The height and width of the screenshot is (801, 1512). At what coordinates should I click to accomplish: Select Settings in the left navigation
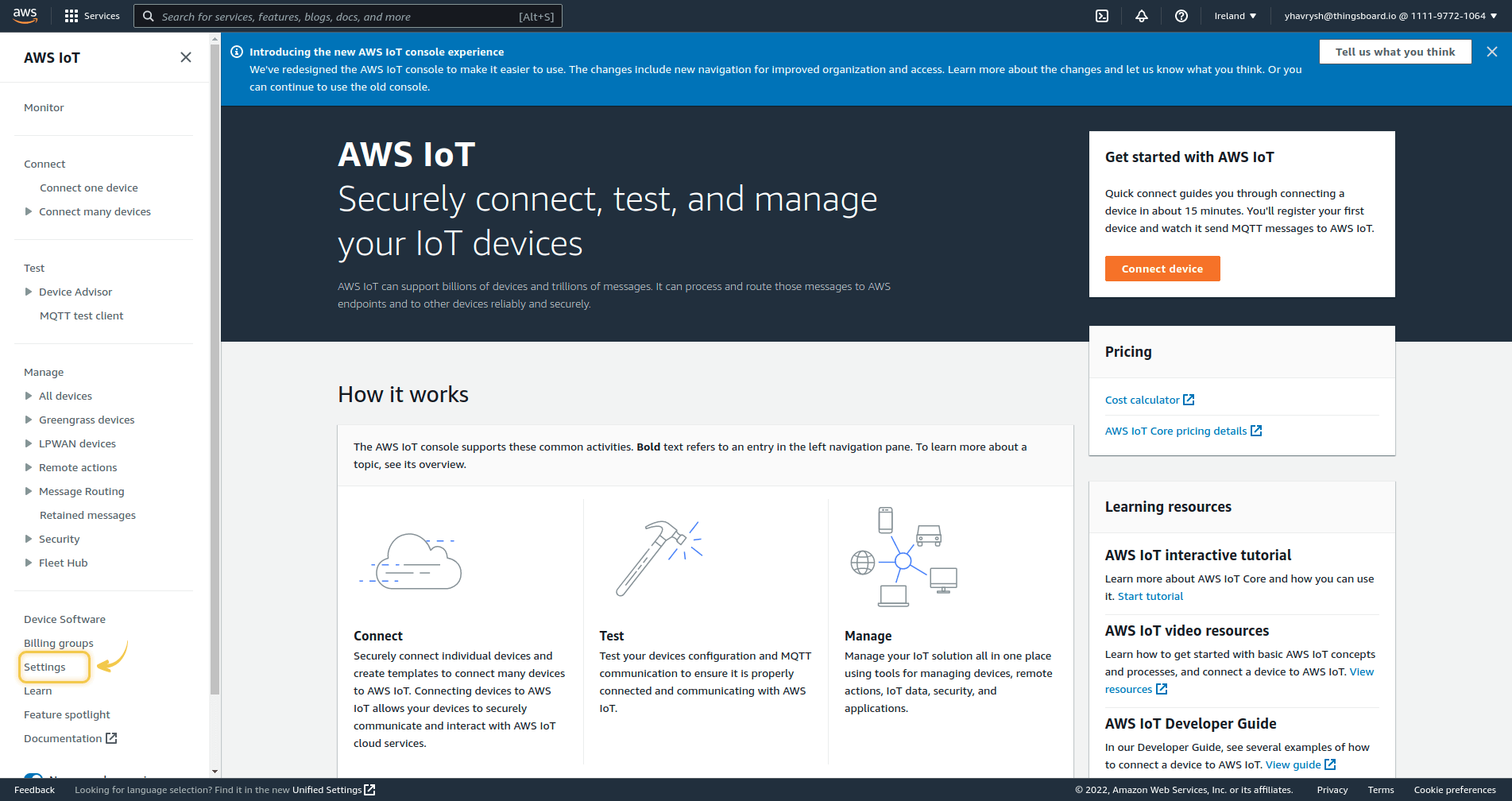[45, 667]
